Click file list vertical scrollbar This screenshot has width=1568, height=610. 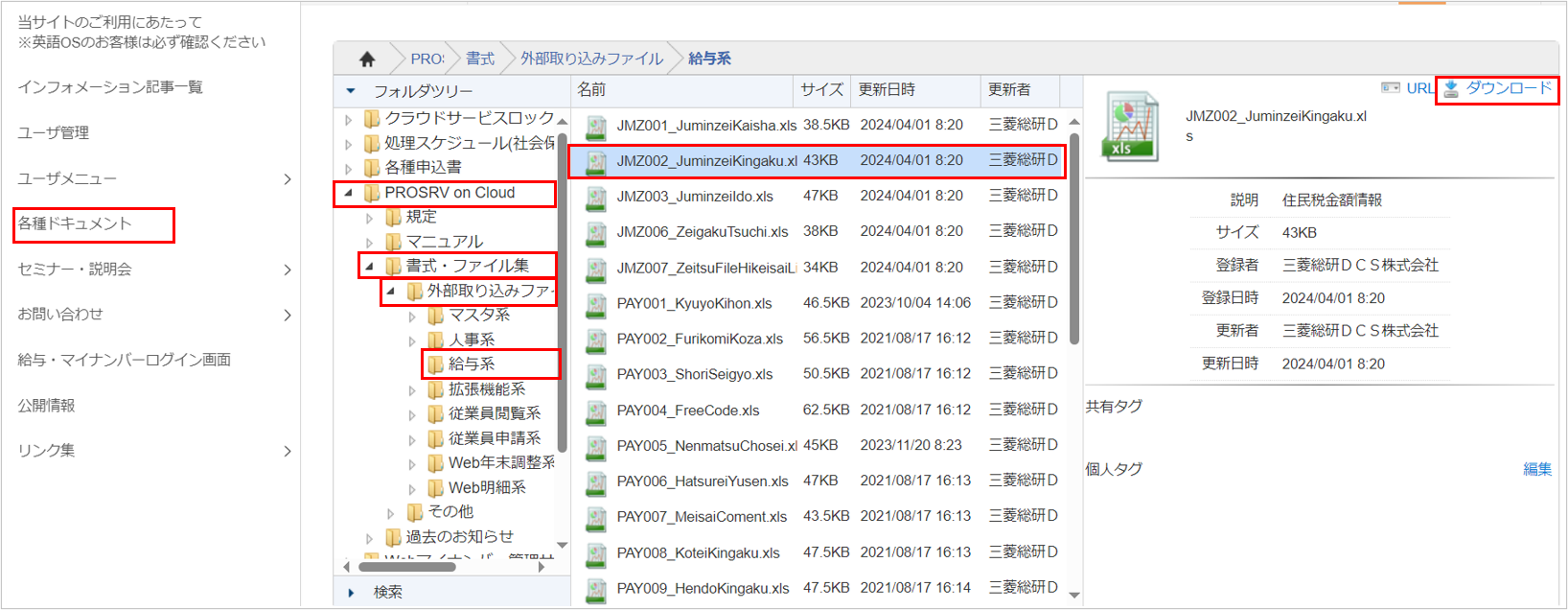1074,239
